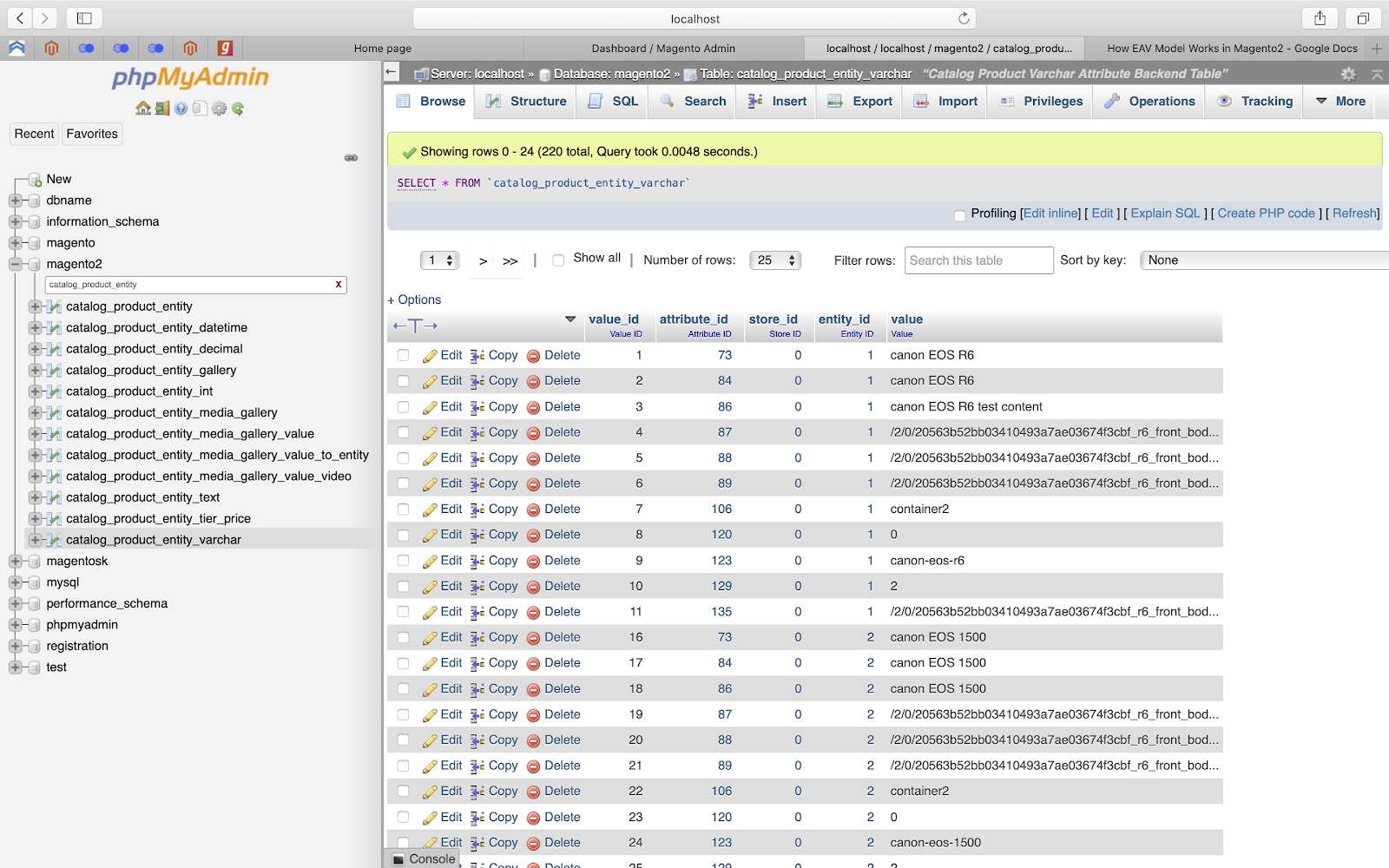Click full texts toggle arrows icon
The width and height of the screenshot is (1389, 868).
pos(415,325)
